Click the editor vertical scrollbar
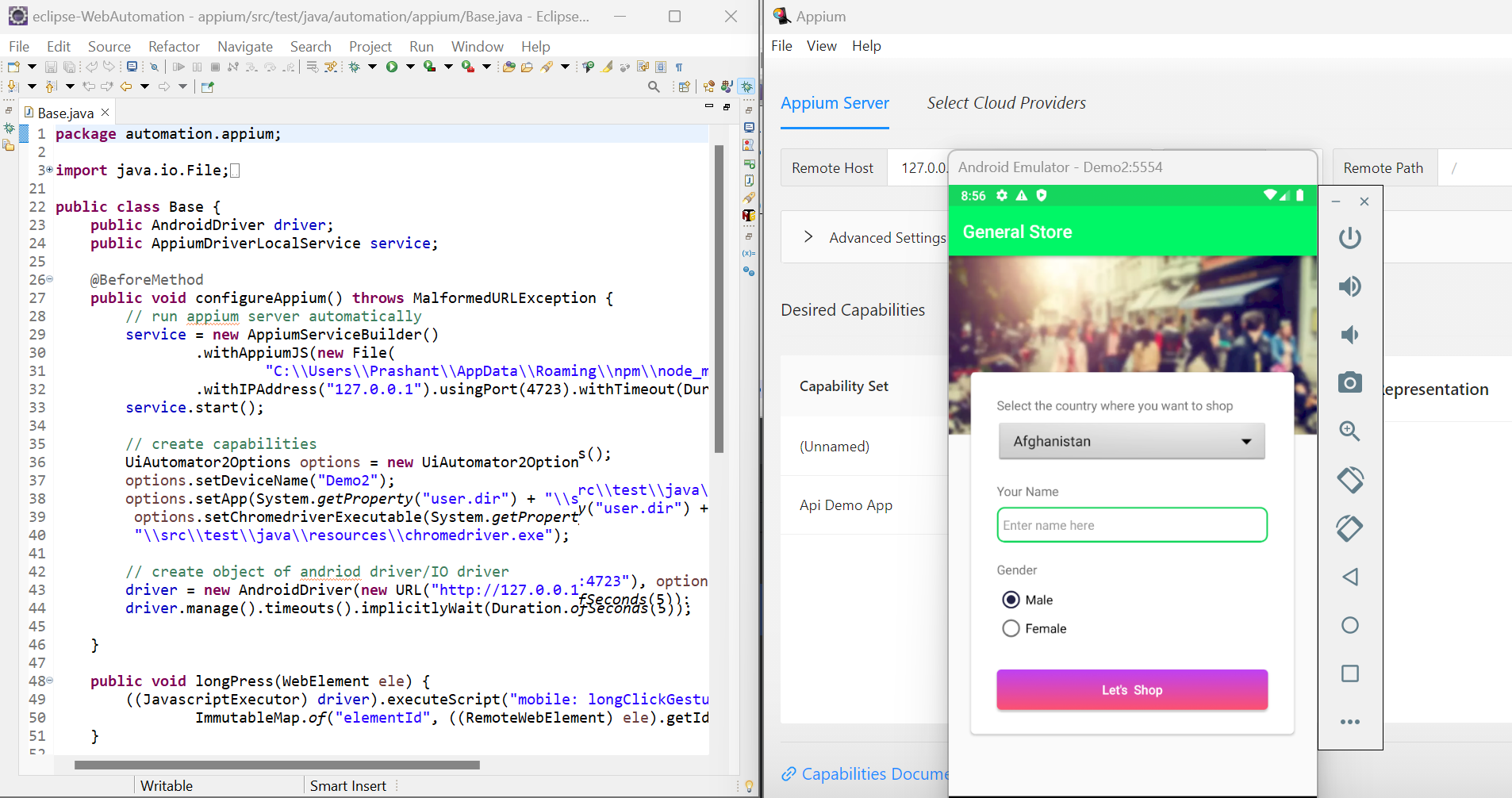 (720, 298)
